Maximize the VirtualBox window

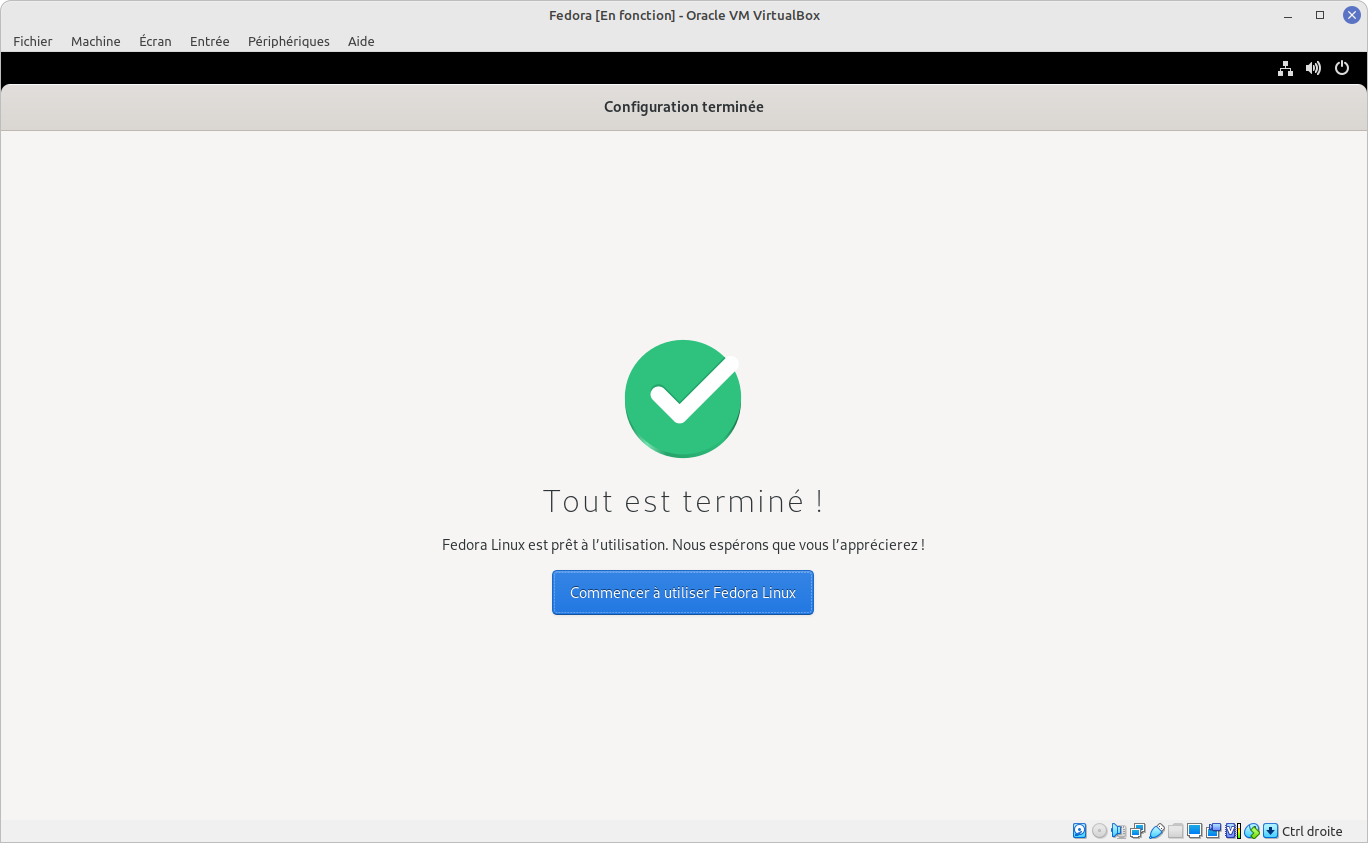[x=1320, y=15]
